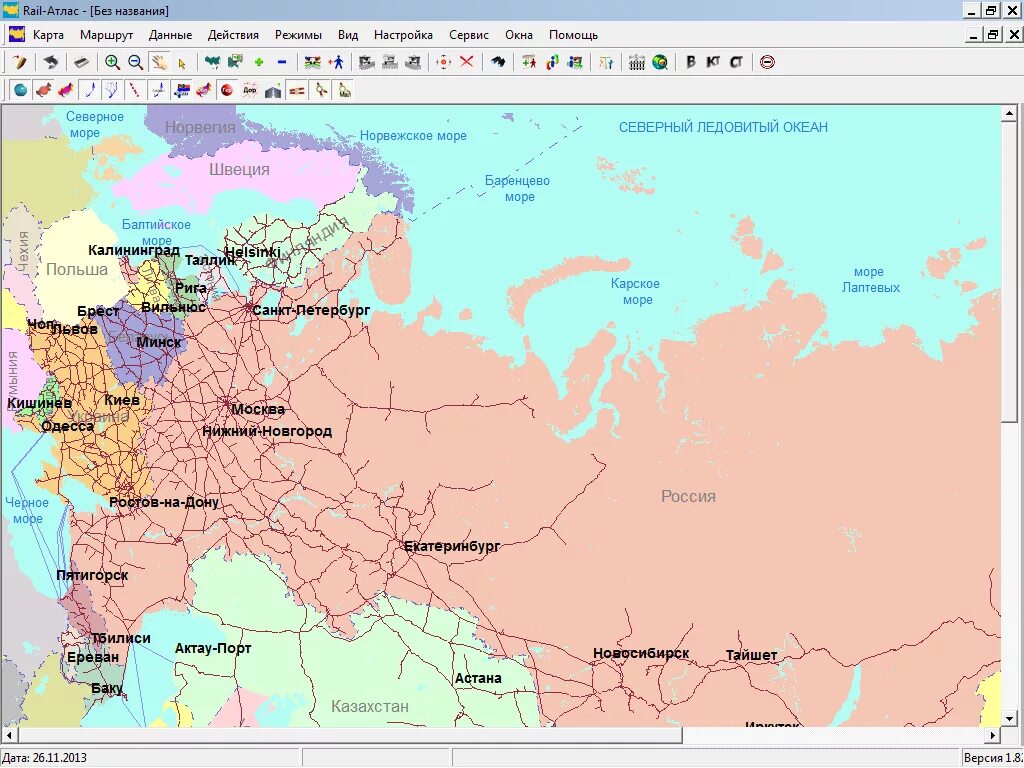Click the printer icon in toolbar
Image resolution: width=1024 pixels, height=768 pixels.
pyautogui.click(x=81, y=62)
